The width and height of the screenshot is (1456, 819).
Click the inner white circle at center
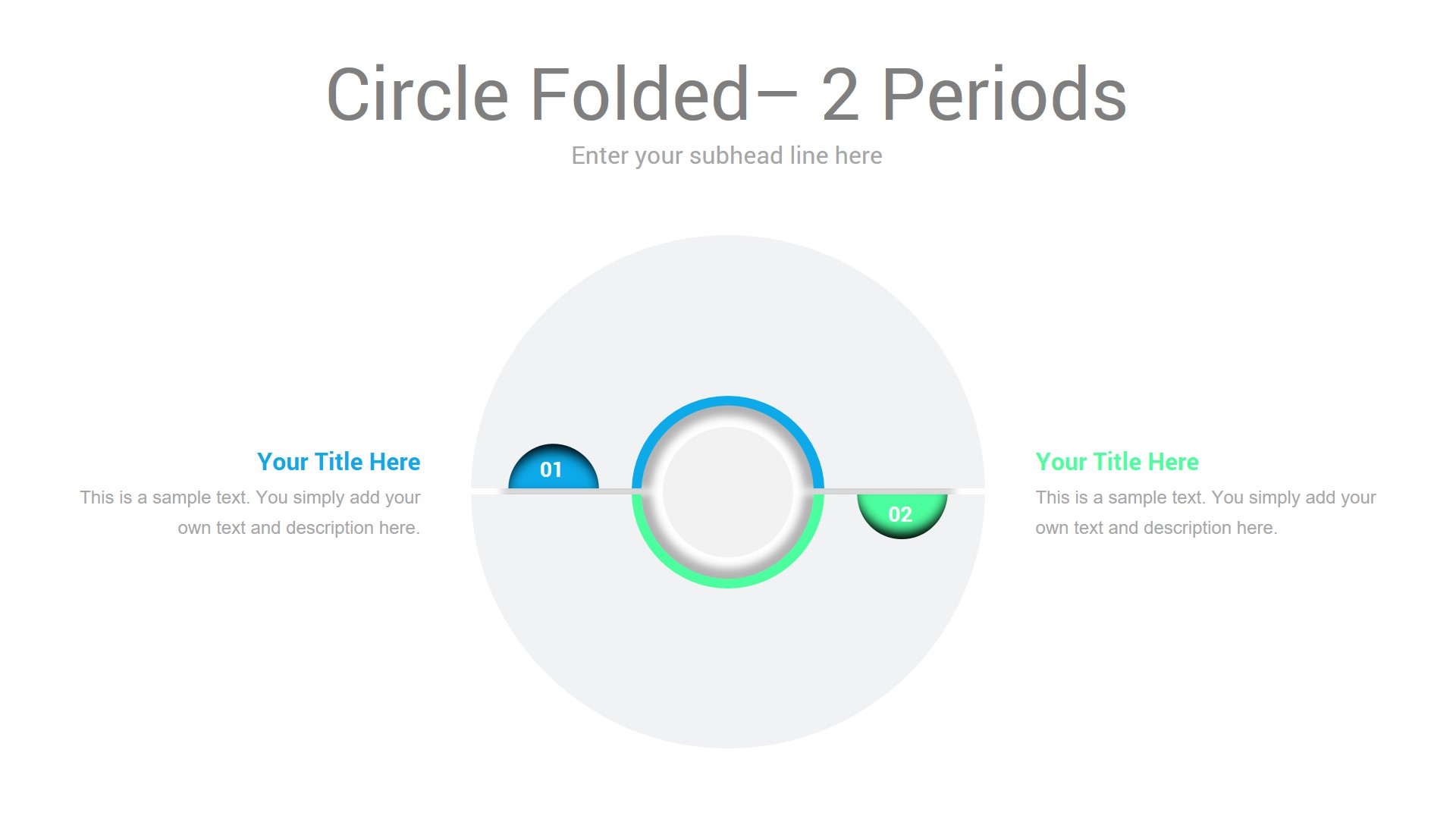(x=727, y=492)
